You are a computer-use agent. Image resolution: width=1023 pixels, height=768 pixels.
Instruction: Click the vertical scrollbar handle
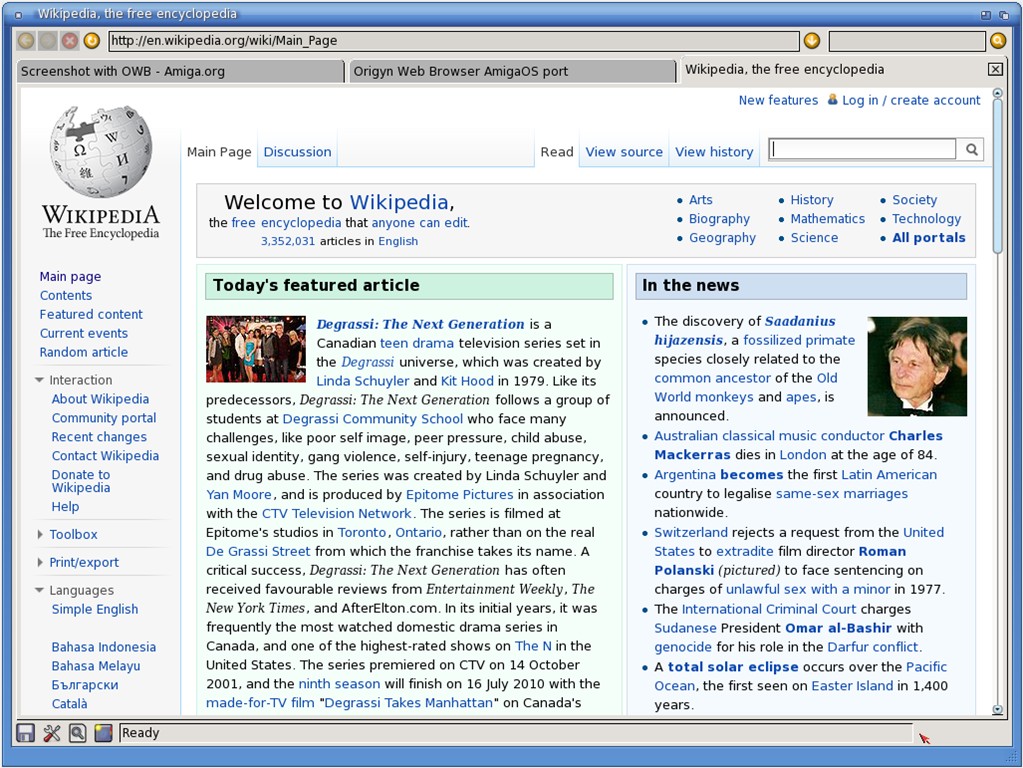[998, 175]
